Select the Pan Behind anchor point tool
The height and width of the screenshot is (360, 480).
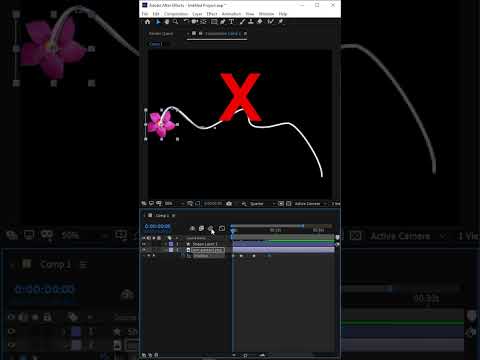tap(203, 22)
